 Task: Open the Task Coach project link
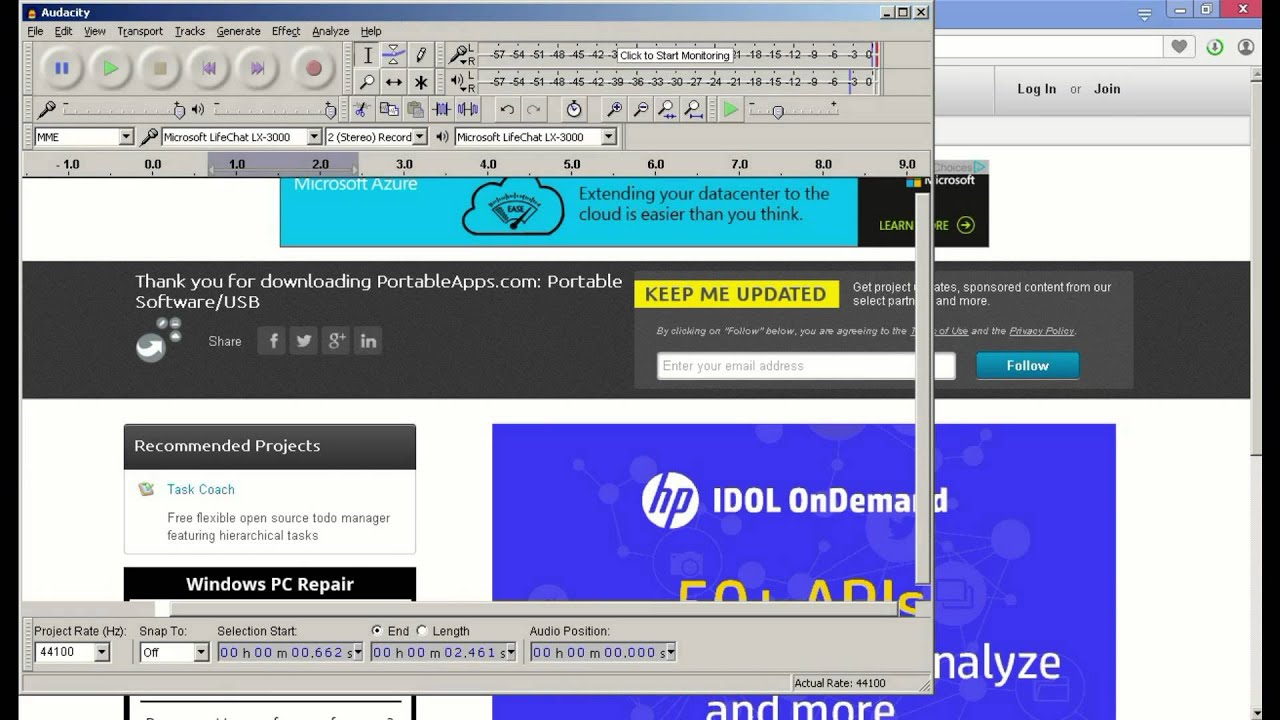[201, 489]
